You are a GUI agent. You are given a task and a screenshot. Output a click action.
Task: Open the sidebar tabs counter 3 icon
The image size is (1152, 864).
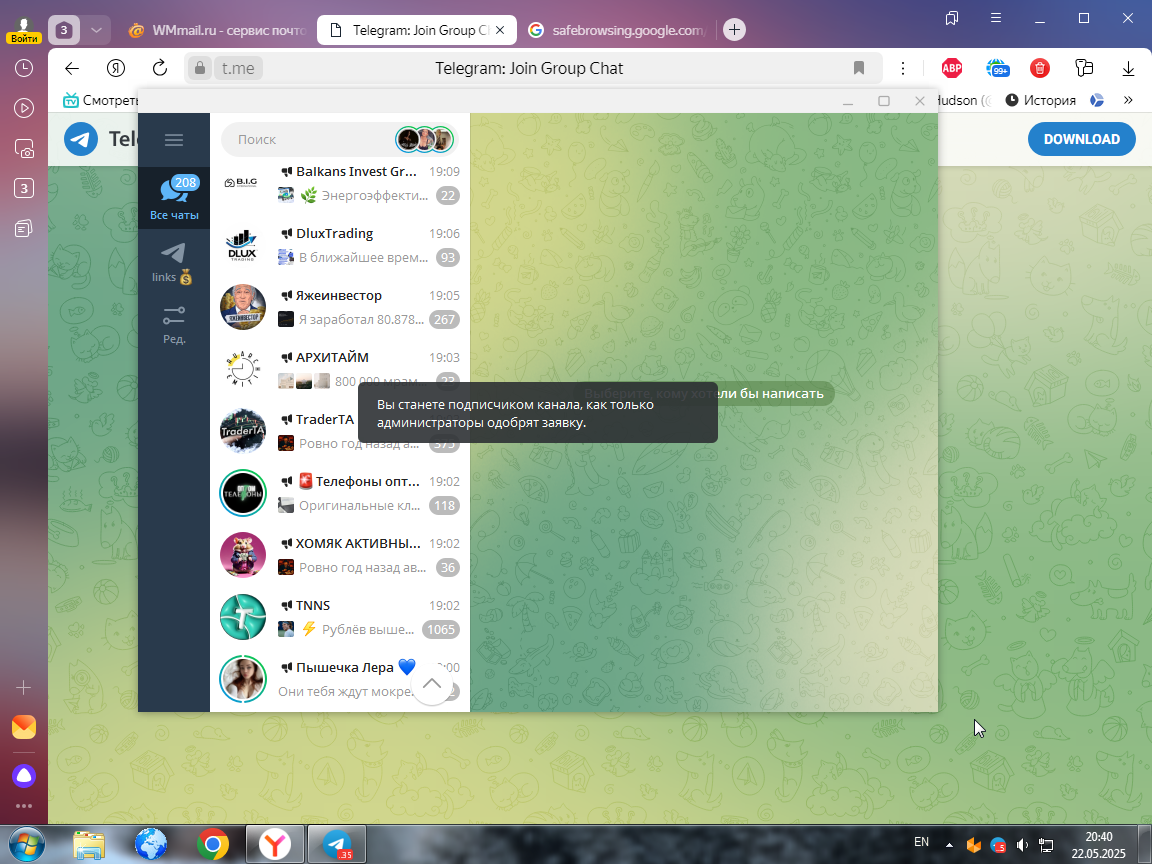click(24, 189)
